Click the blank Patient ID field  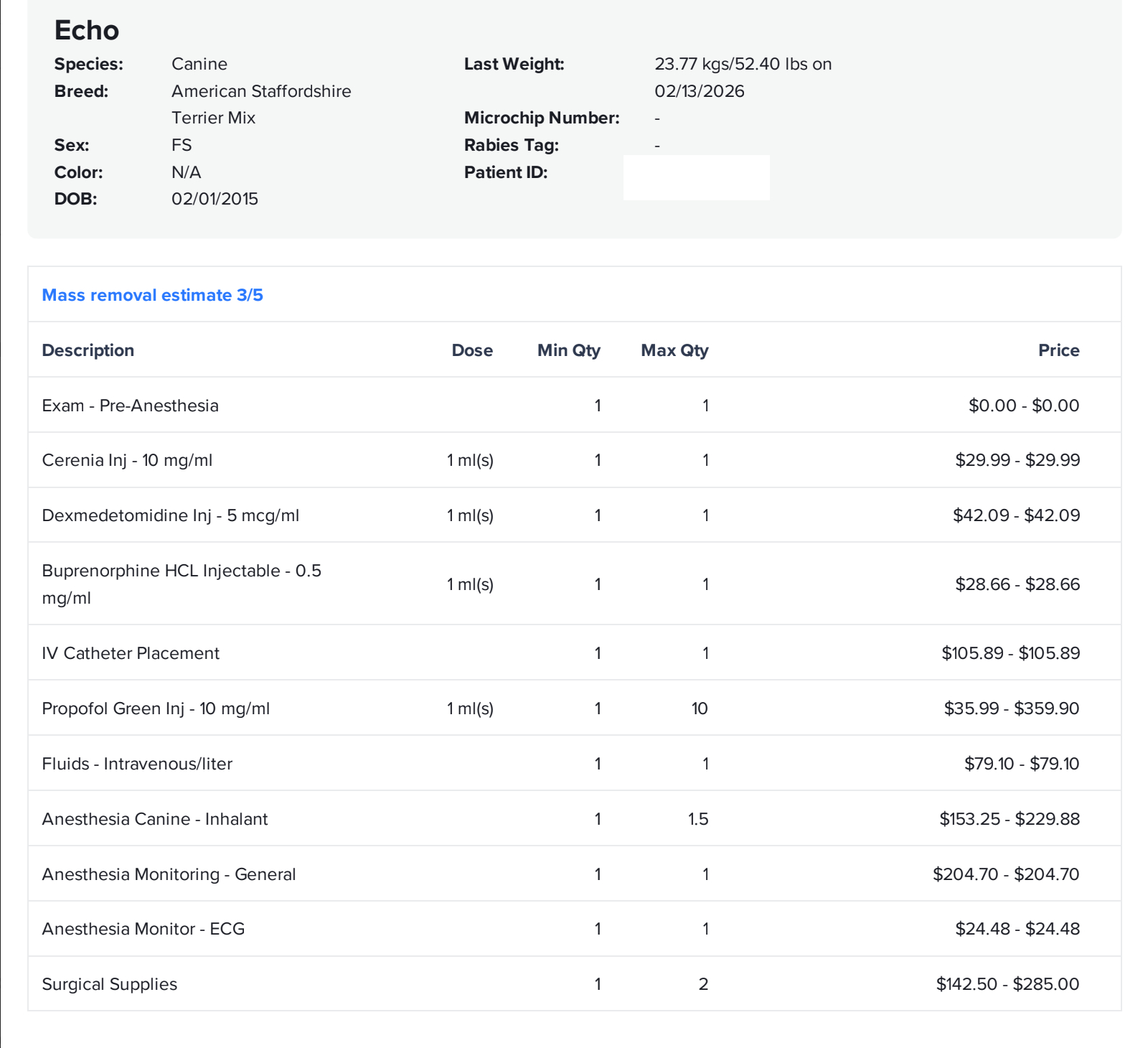tap(696, 177)
